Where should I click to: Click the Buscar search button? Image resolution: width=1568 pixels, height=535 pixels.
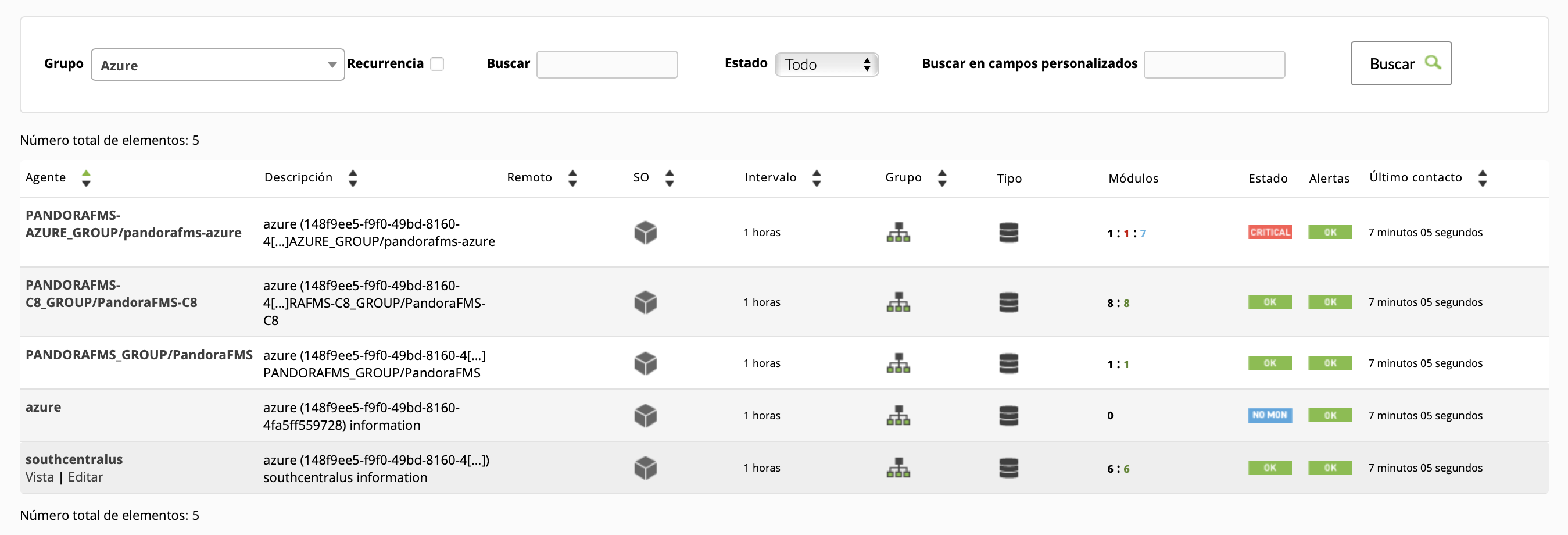coord(1401,63)
